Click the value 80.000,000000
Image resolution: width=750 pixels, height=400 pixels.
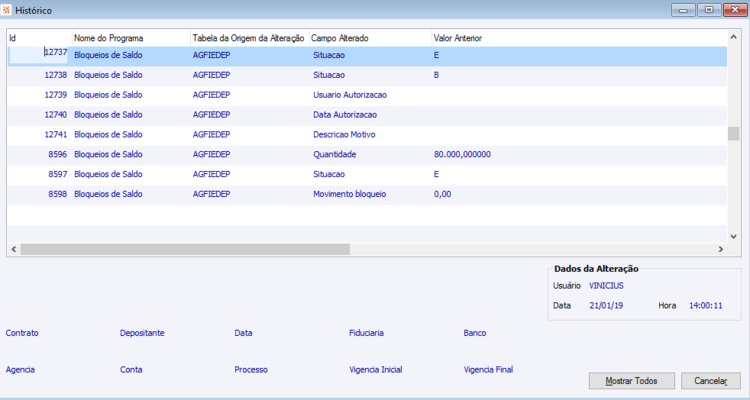tap(462, 155)
